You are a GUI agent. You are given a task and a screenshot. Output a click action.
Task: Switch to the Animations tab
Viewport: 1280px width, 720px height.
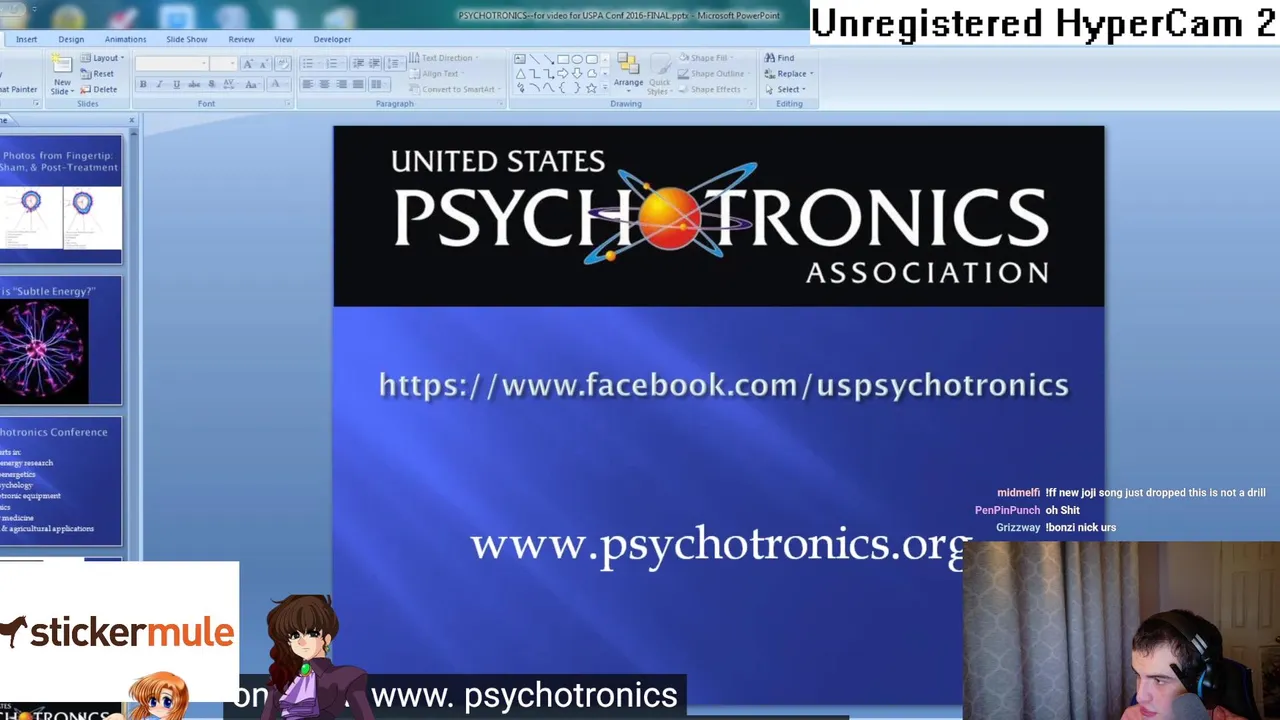point(125,39)
